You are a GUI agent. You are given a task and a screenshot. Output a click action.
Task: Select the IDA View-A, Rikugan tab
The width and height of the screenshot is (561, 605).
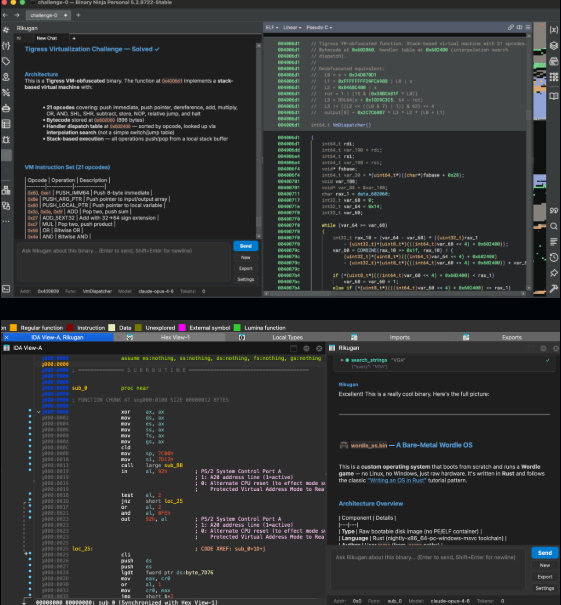pos(57,337)
